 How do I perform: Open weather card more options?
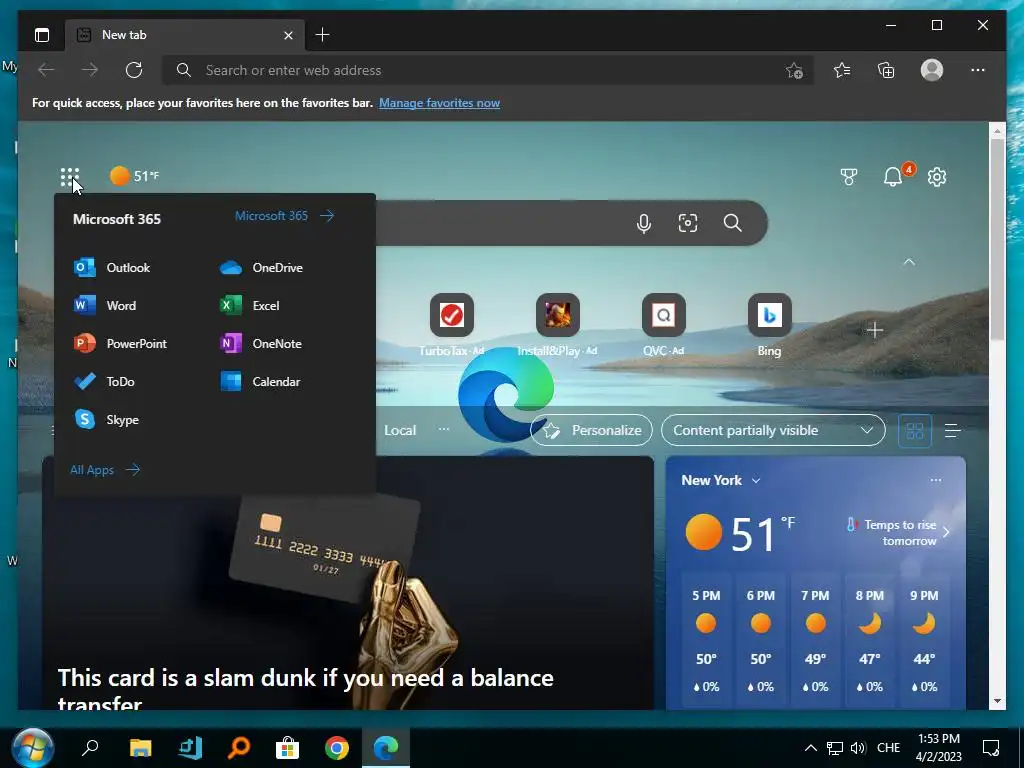[936, 480]
